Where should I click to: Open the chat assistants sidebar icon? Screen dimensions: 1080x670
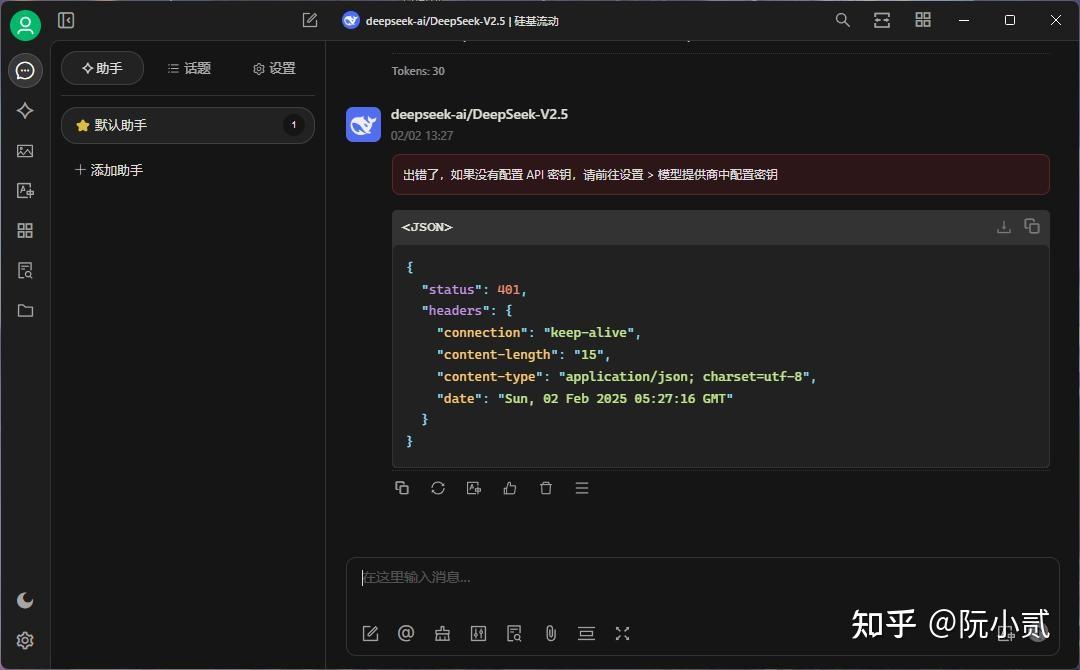pyautogui.click(x=25, y=70)
